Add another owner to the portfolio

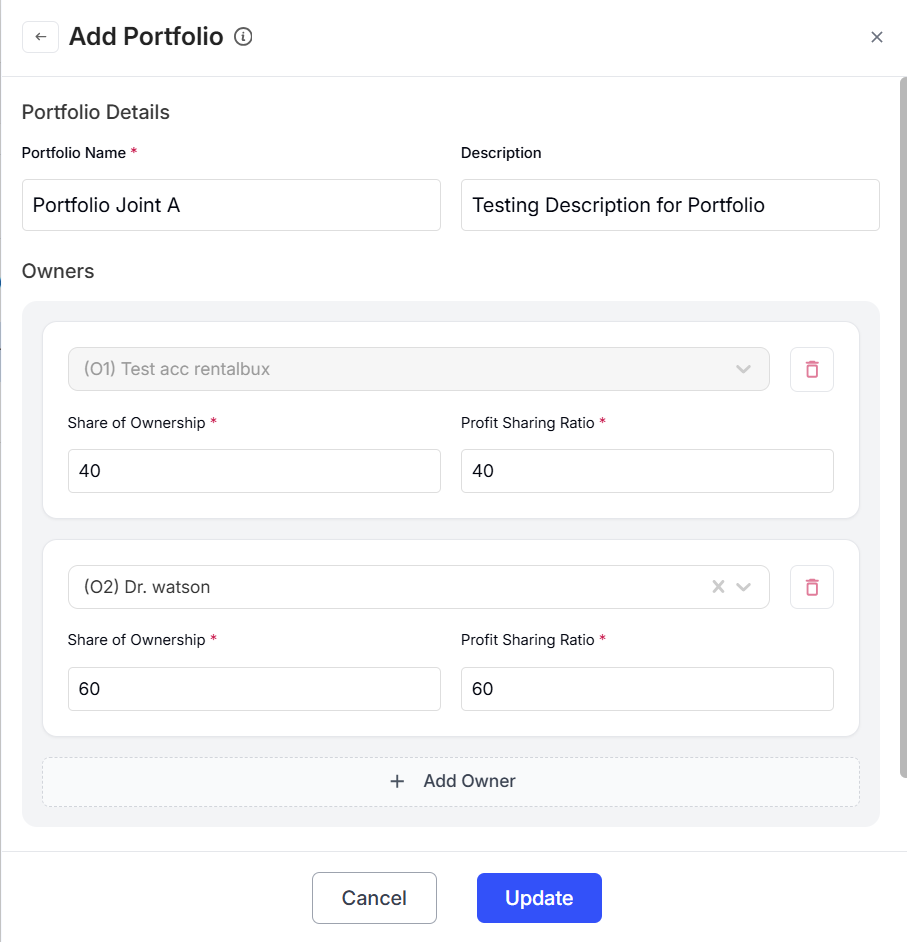[x=451, y=781]
